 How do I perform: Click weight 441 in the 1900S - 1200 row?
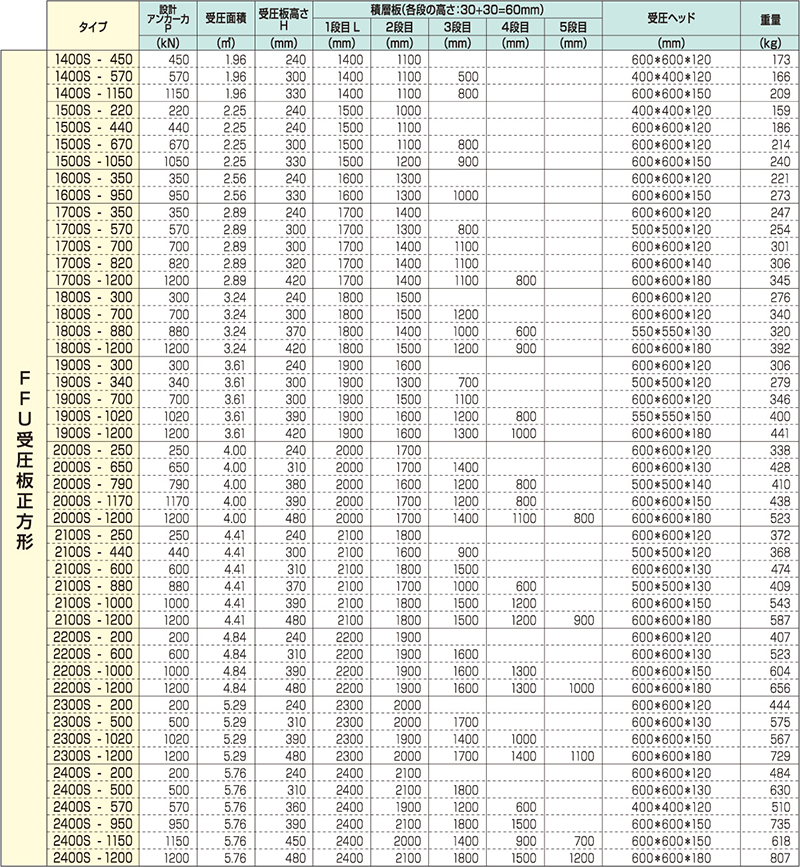pyautogui.click(x=780, y=433)
